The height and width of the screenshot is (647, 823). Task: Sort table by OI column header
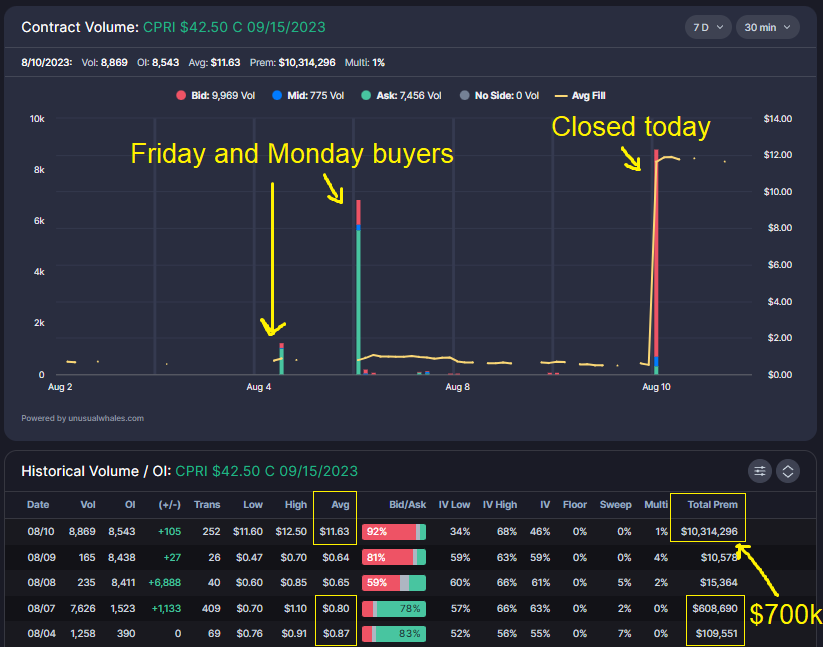pos(130,505)
